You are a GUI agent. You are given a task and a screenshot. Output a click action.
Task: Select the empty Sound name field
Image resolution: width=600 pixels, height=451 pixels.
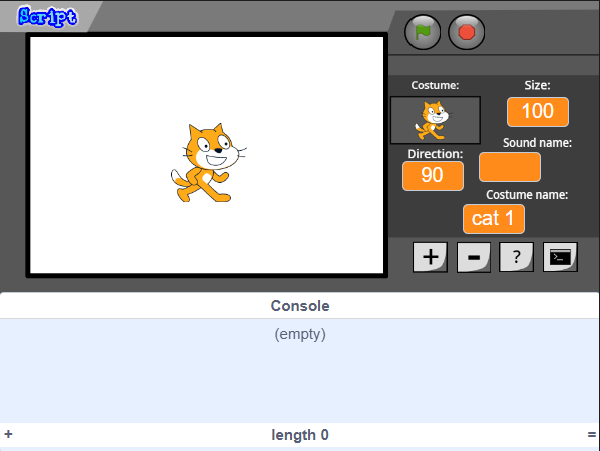pos(510,167)
